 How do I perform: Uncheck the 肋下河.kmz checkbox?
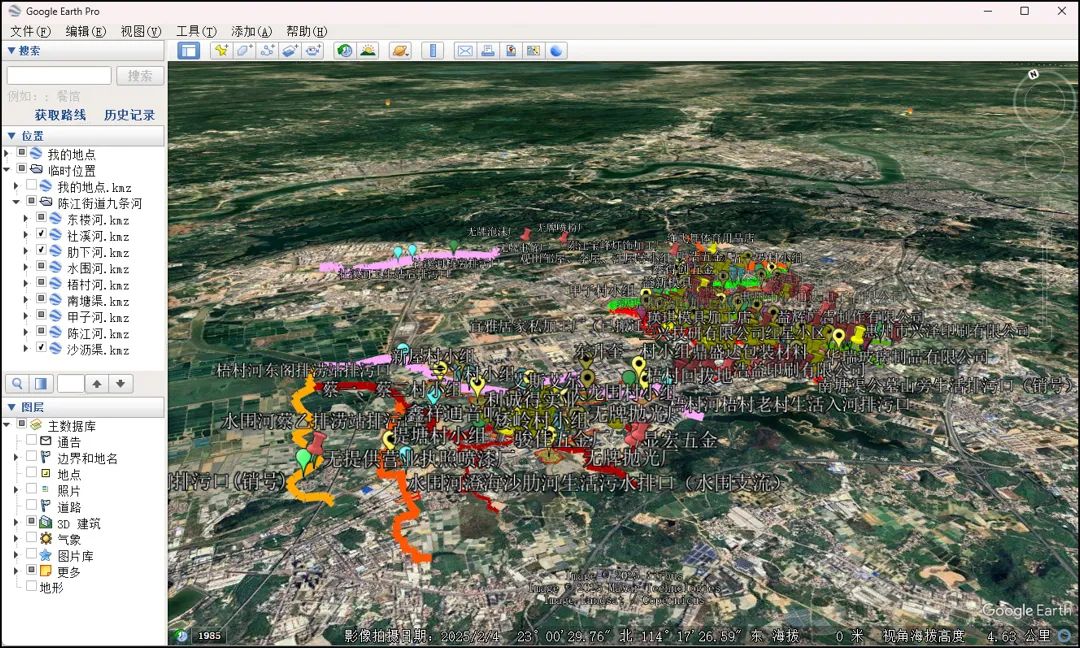pos(41,250)
